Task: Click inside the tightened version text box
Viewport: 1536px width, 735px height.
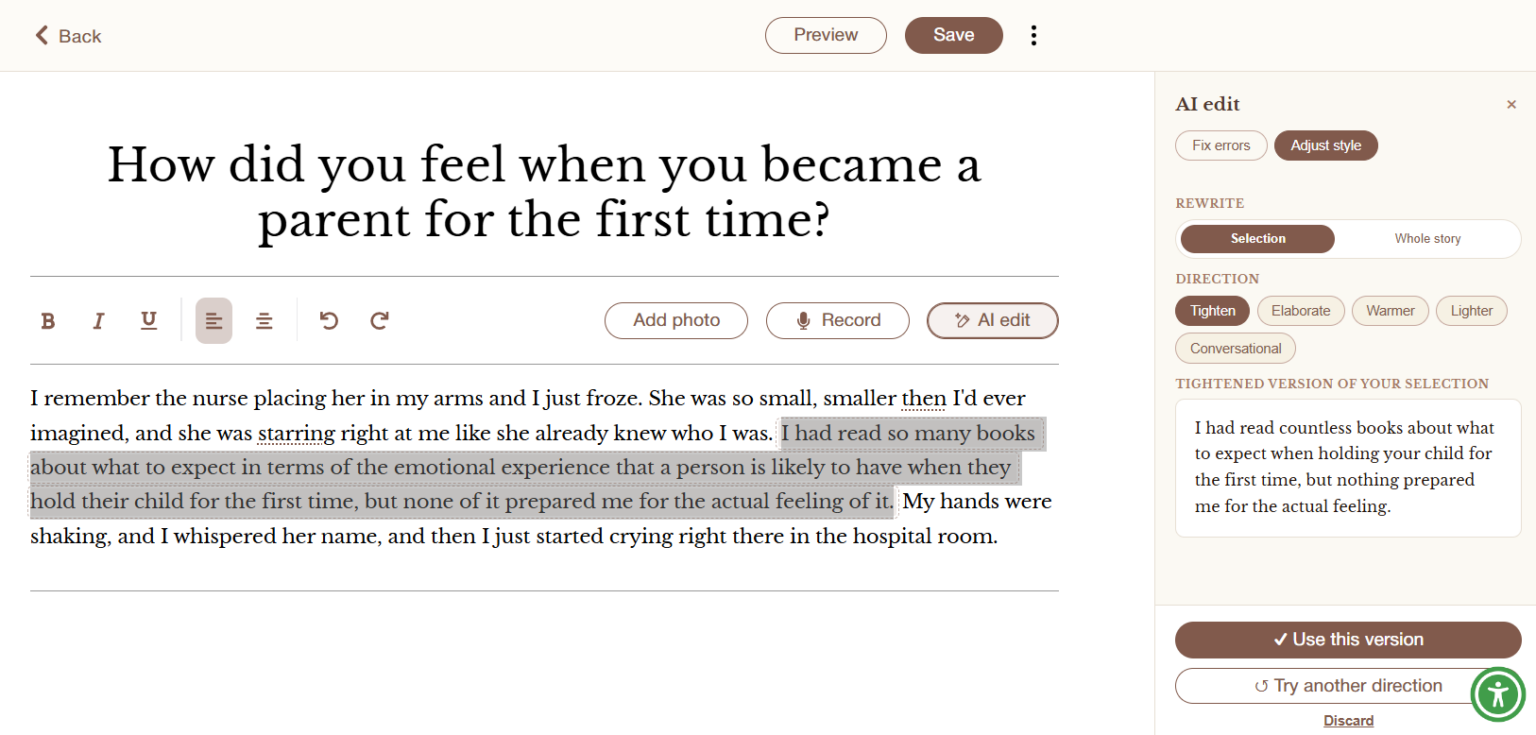Action: [x=1348, y=468]
